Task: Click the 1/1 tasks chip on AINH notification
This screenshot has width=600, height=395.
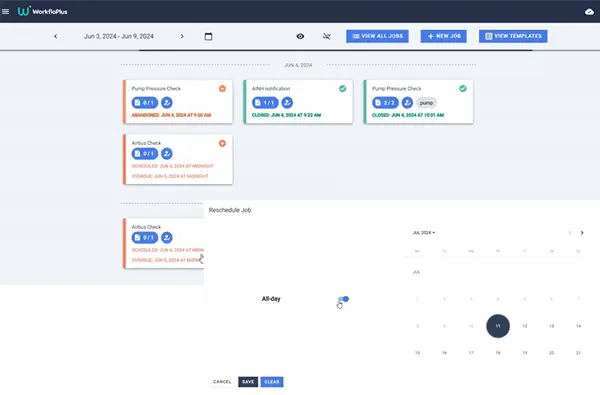Action: [265, 103]
